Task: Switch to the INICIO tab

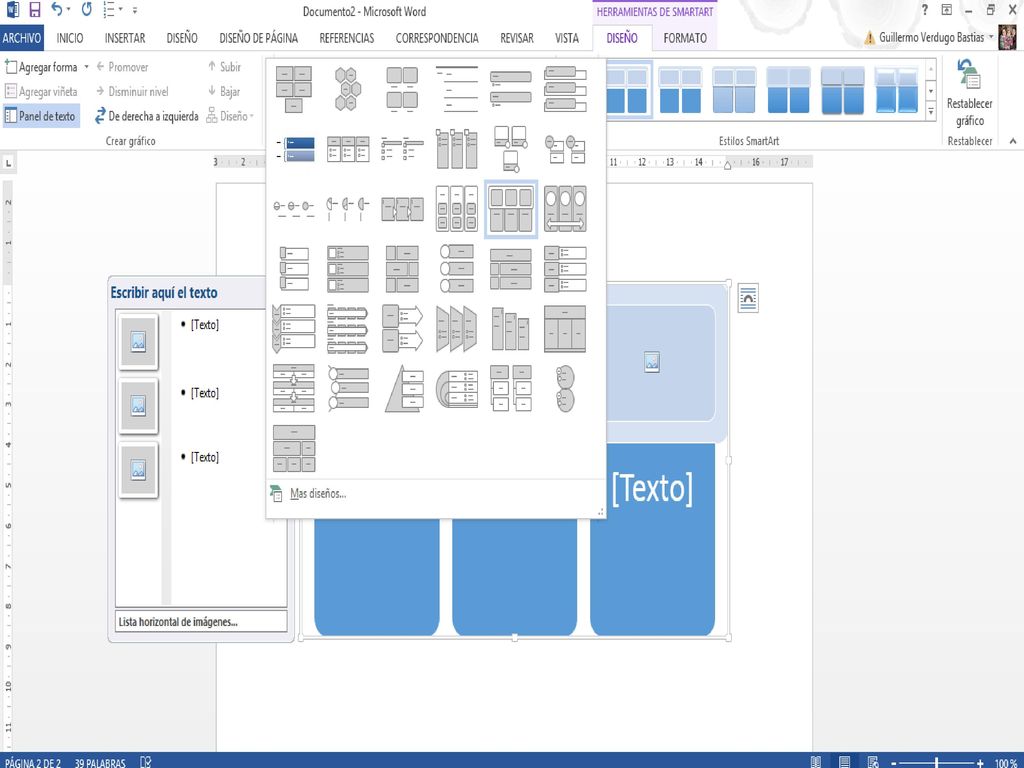Action: [70, 38]
